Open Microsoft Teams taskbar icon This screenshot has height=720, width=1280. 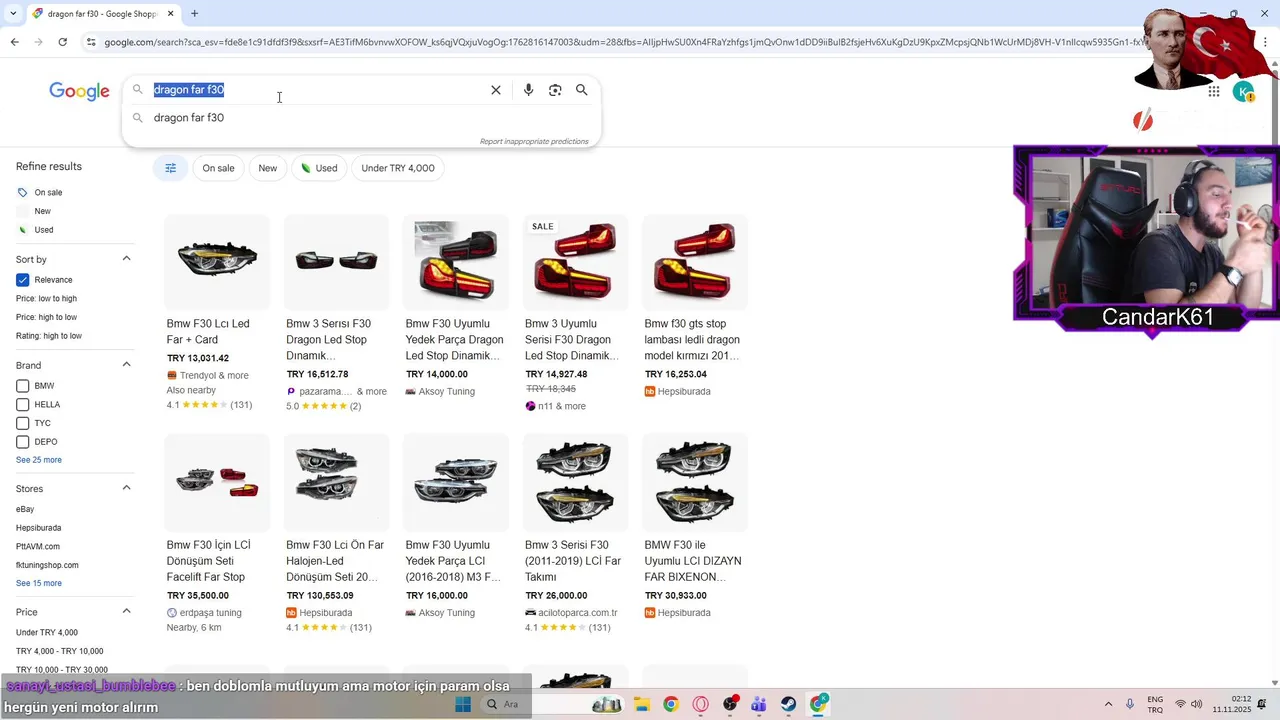click(x=759, y=704)
